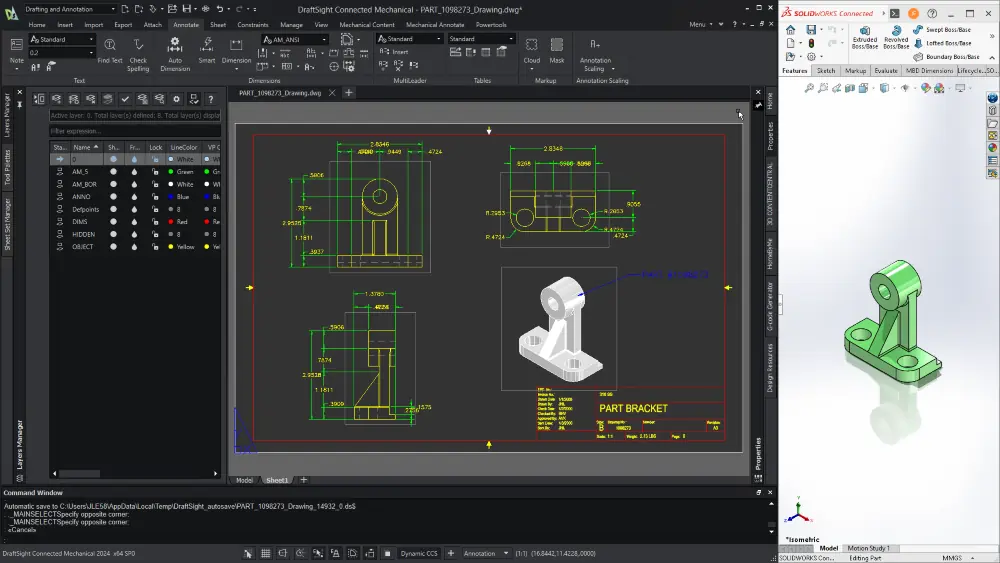Viewport: 1000px width, 563px height.
Task: Click the Smart dimension tool
Action: pos(207,50)
